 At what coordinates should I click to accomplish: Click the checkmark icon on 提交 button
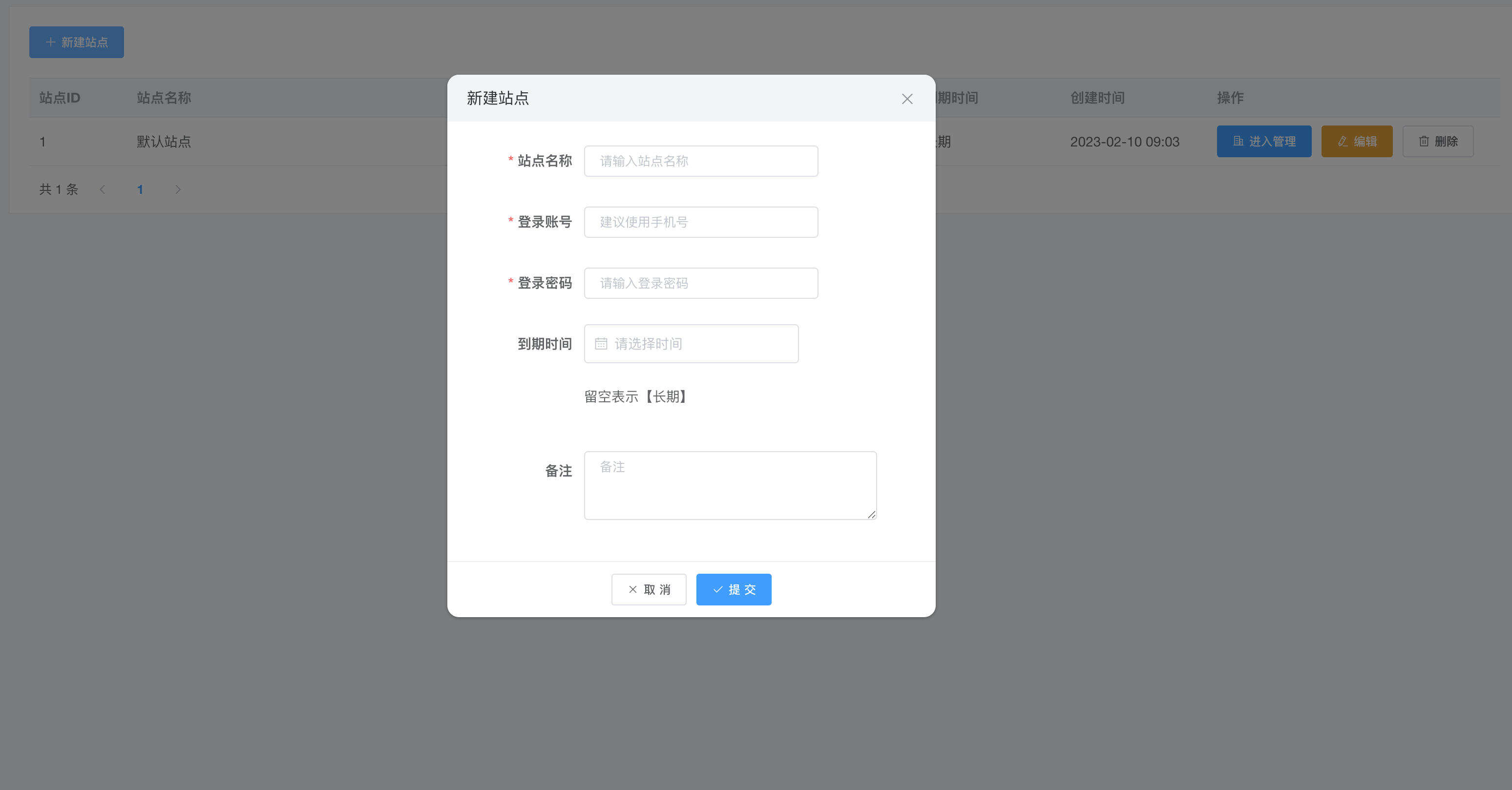(717, 589)
